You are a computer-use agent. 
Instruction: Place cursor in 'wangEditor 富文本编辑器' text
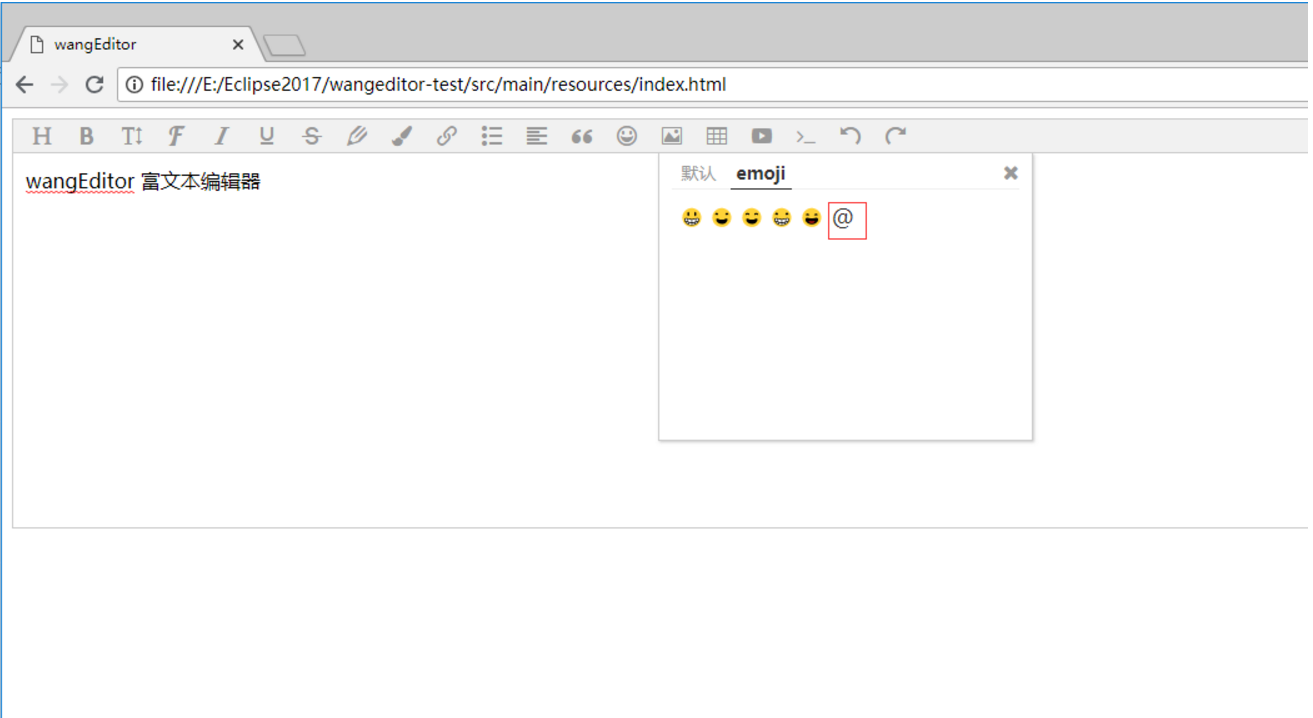(x=143, y=181)
